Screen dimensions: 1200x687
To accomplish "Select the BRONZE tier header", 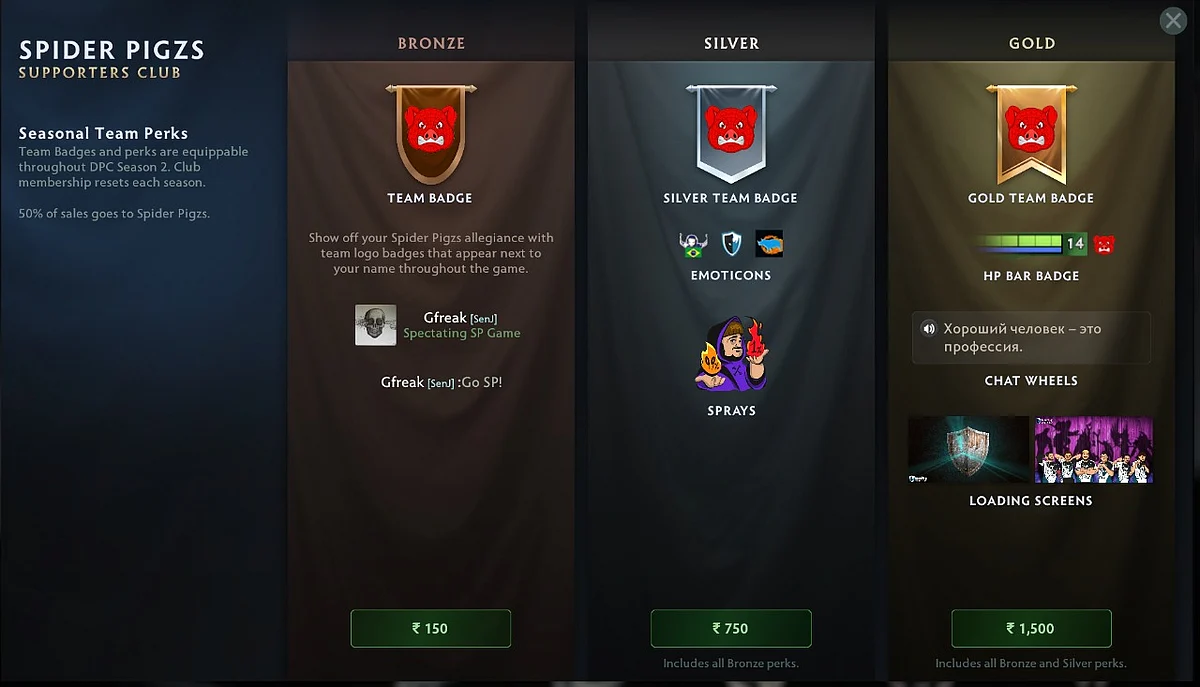I will pyautogui.click(x=431, y=43).
